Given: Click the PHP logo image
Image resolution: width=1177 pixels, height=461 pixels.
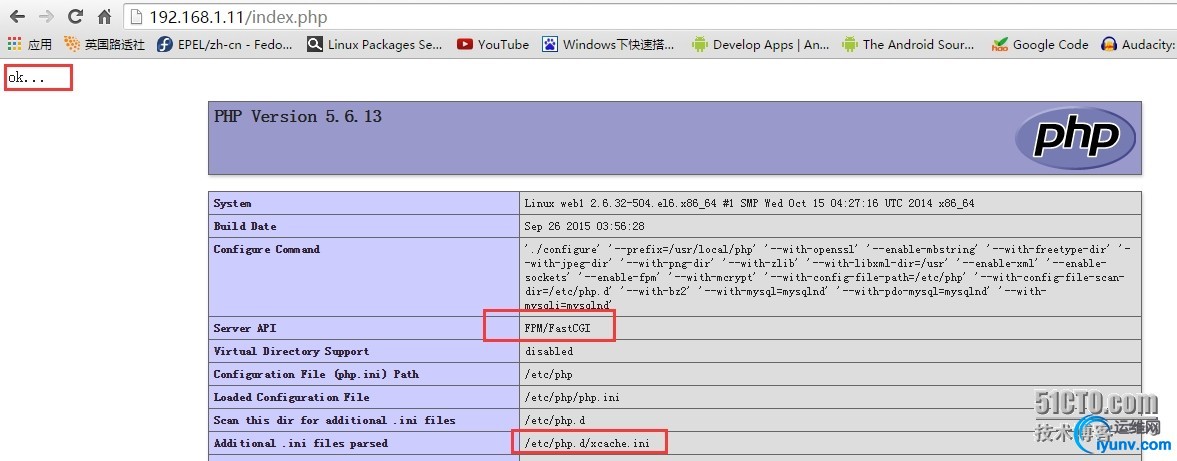Looking at the screenshot, I should pyautogui.click(x=1075, y=137).
